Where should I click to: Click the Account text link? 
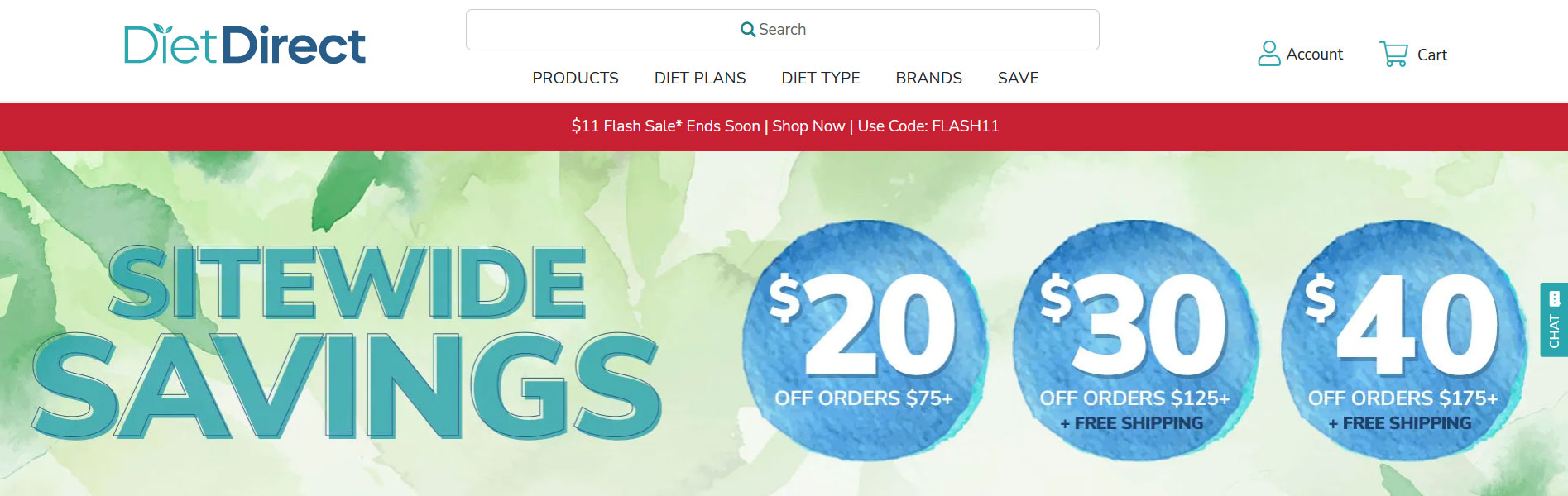[x=1314, y=54]
